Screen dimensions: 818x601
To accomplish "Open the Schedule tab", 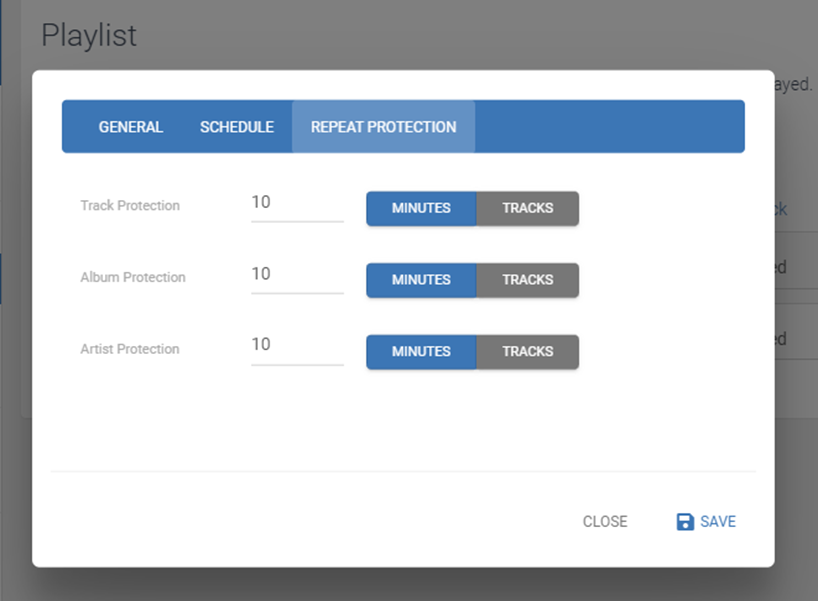I will 237,127.
